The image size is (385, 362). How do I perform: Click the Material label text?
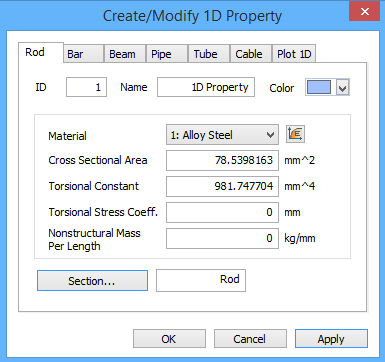point(67,136)
